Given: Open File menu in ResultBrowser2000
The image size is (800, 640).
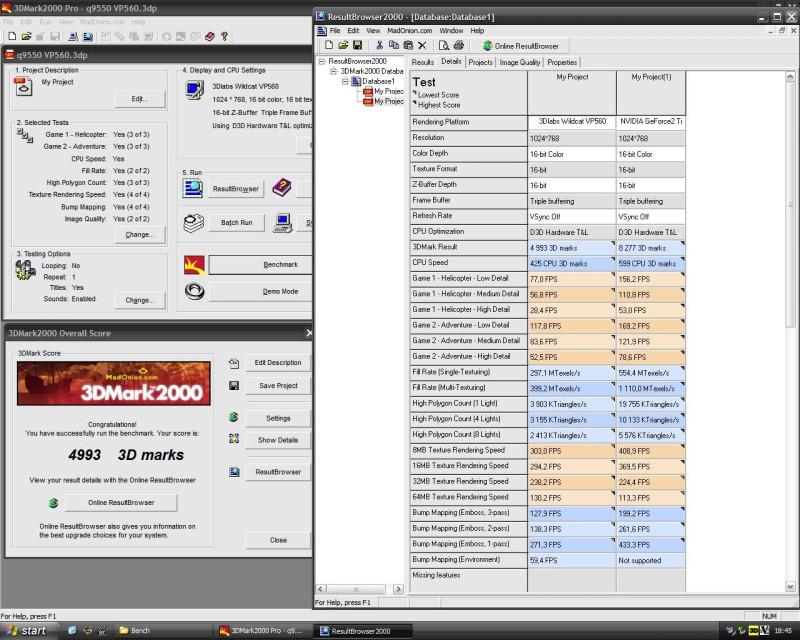Looking at the screenshot, I should click(x=335, y=31).
